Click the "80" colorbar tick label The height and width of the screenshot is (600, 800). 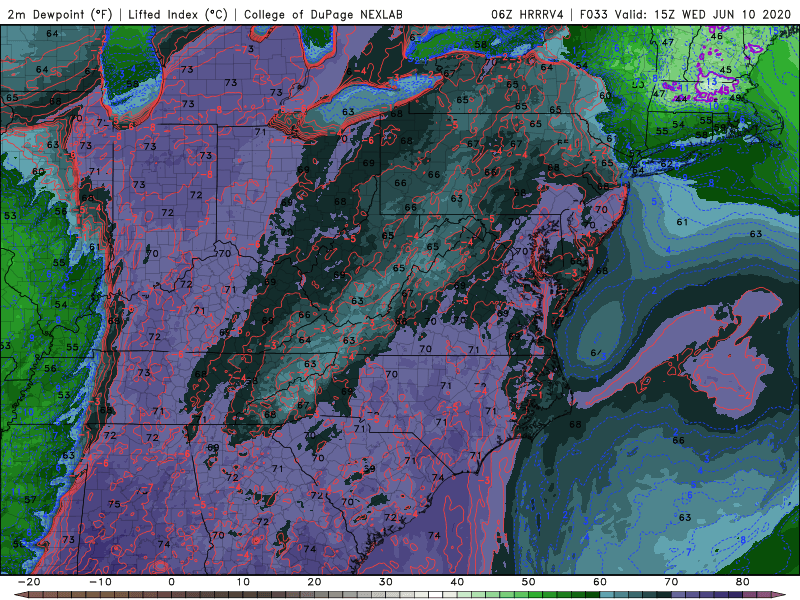743,582
